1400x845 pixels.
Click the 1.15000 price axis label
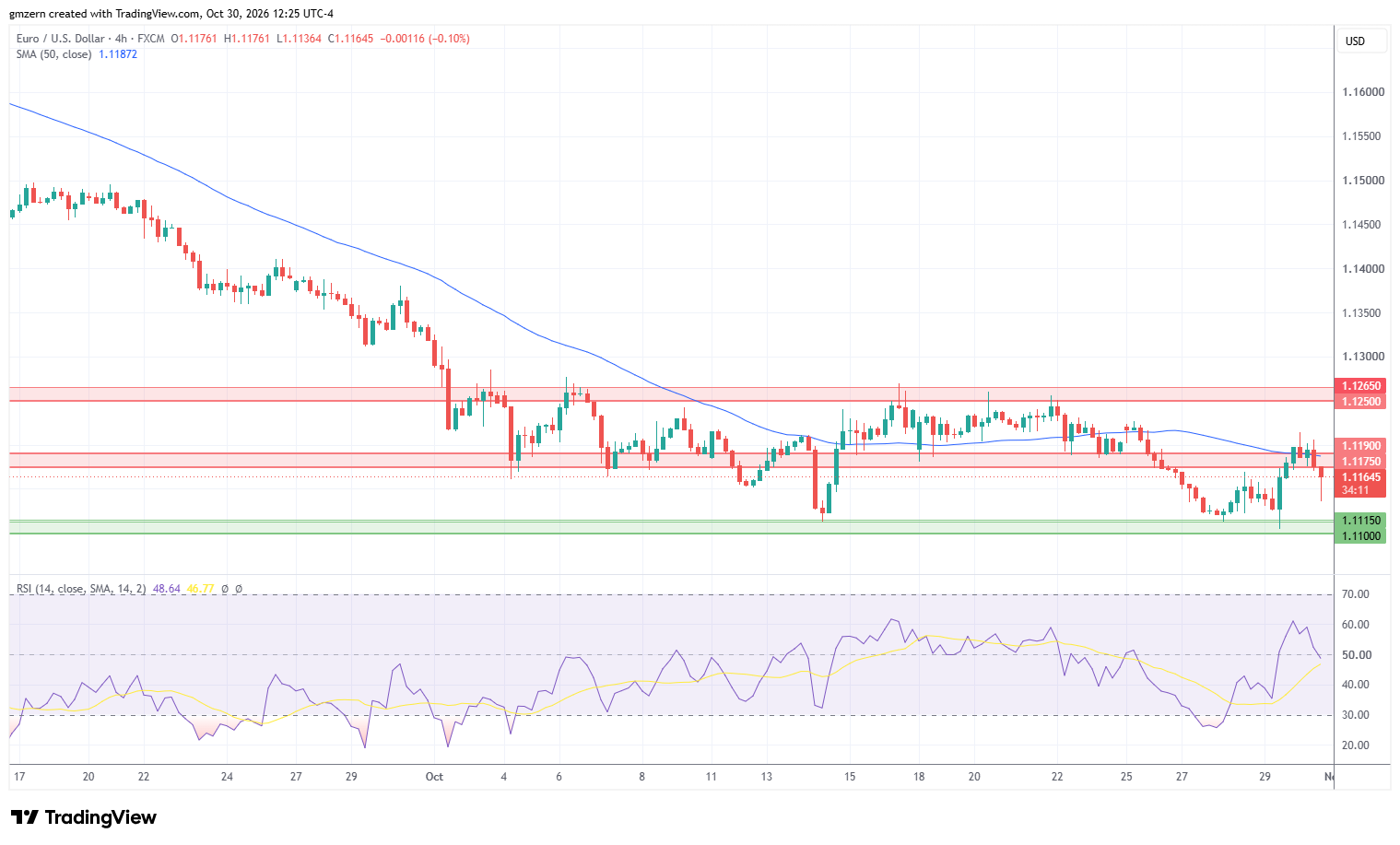(1363, 181)
